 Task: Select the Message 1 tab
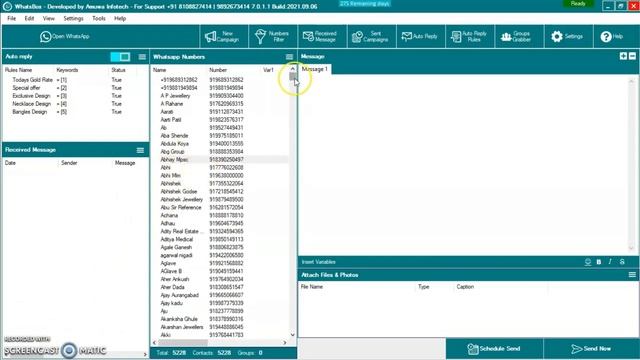click(315, 69)
